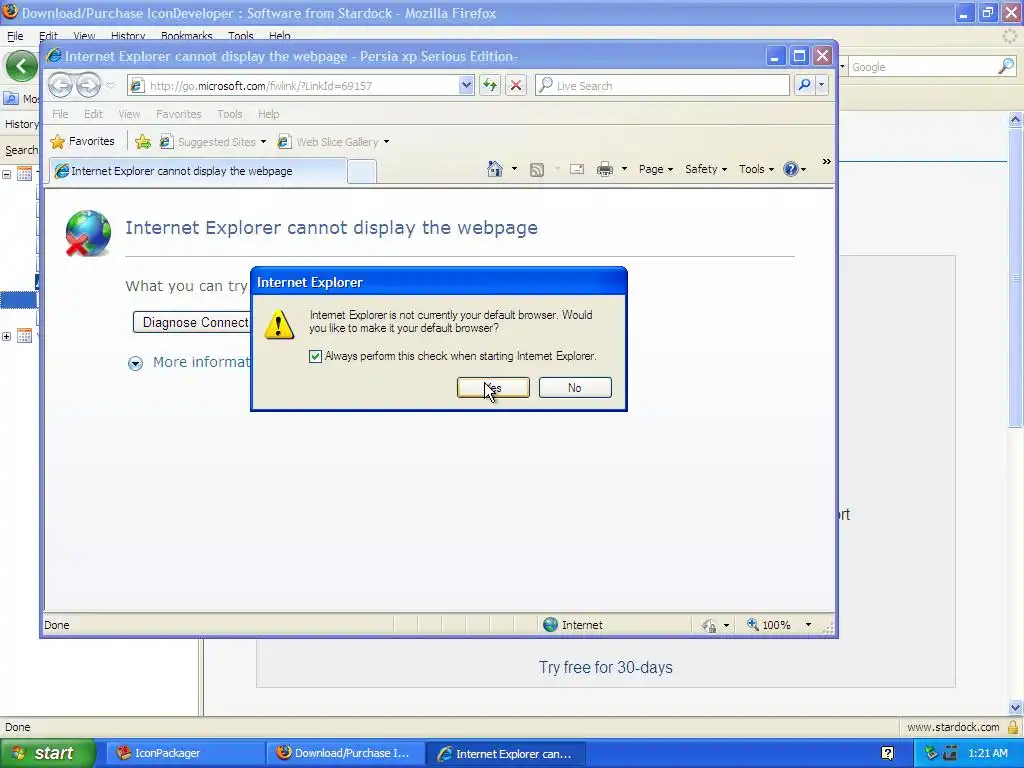Image resolution: width=1024 pixels, height=768 pixels.
Task: Open the IE recent pages dropdown arrow
Action: point(110,86)
